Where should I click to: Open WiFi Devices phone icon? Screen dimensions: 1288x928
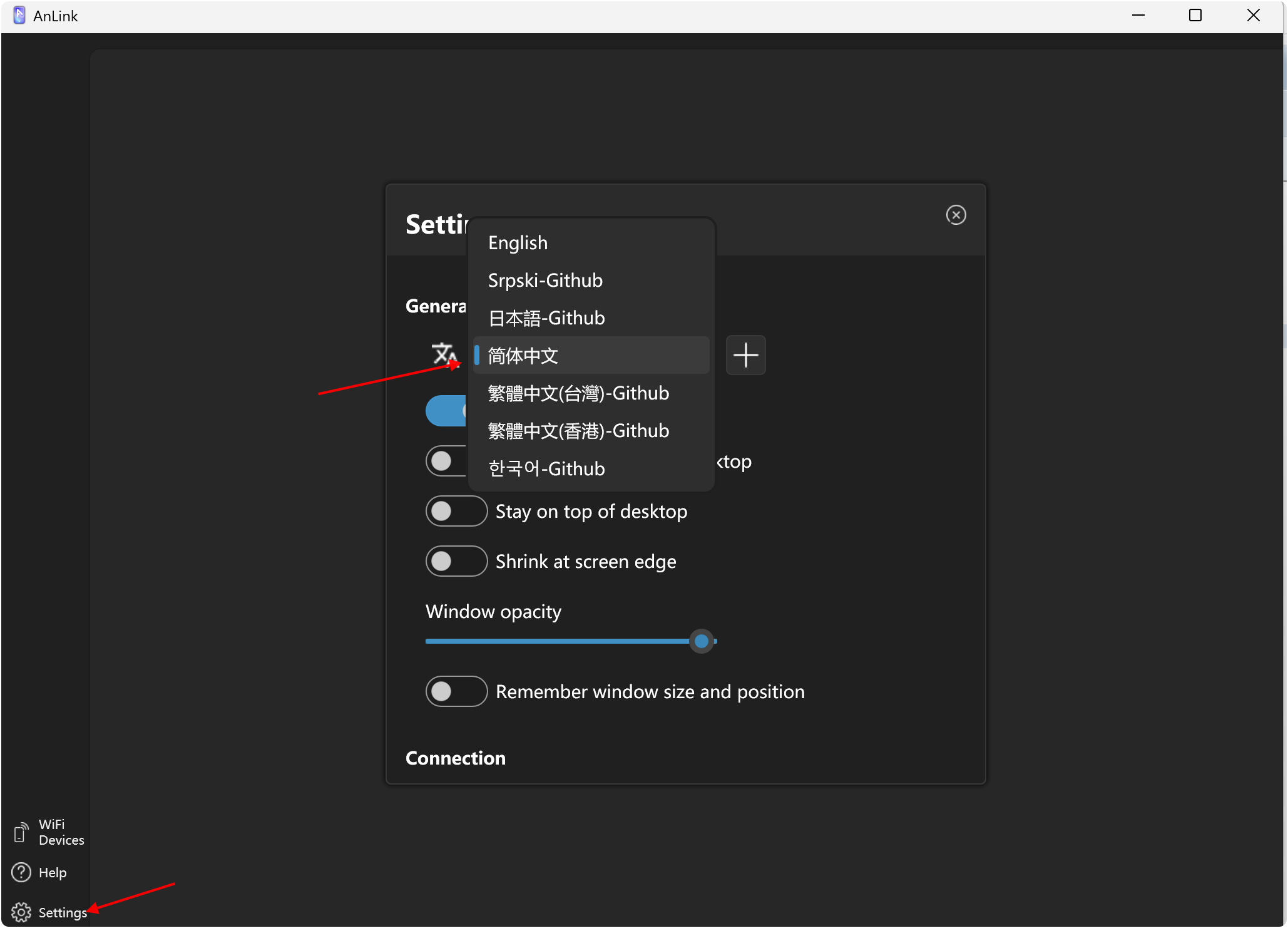point(20,832)
